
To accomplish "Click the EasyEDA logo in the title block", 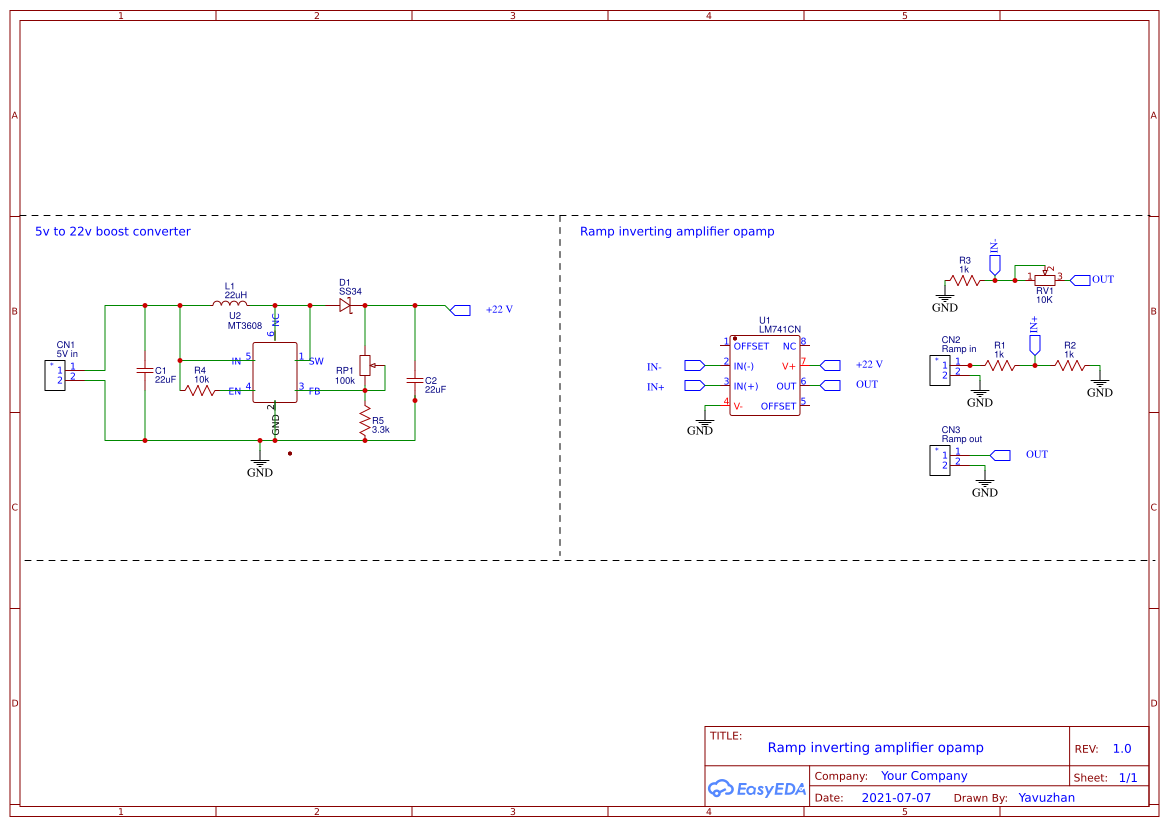I will 756,789.
